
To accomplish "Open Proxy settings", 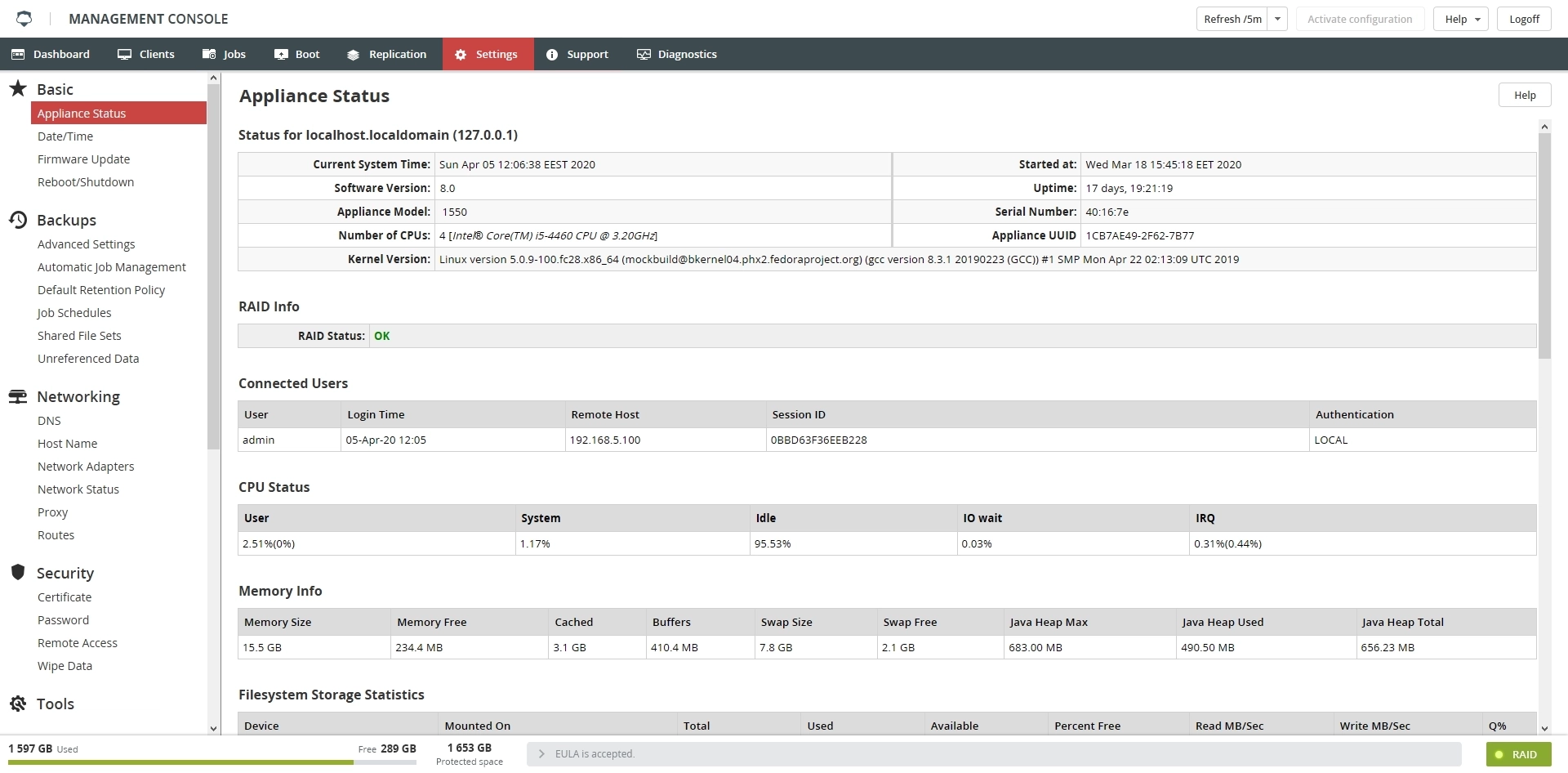I will pos(52,512).
